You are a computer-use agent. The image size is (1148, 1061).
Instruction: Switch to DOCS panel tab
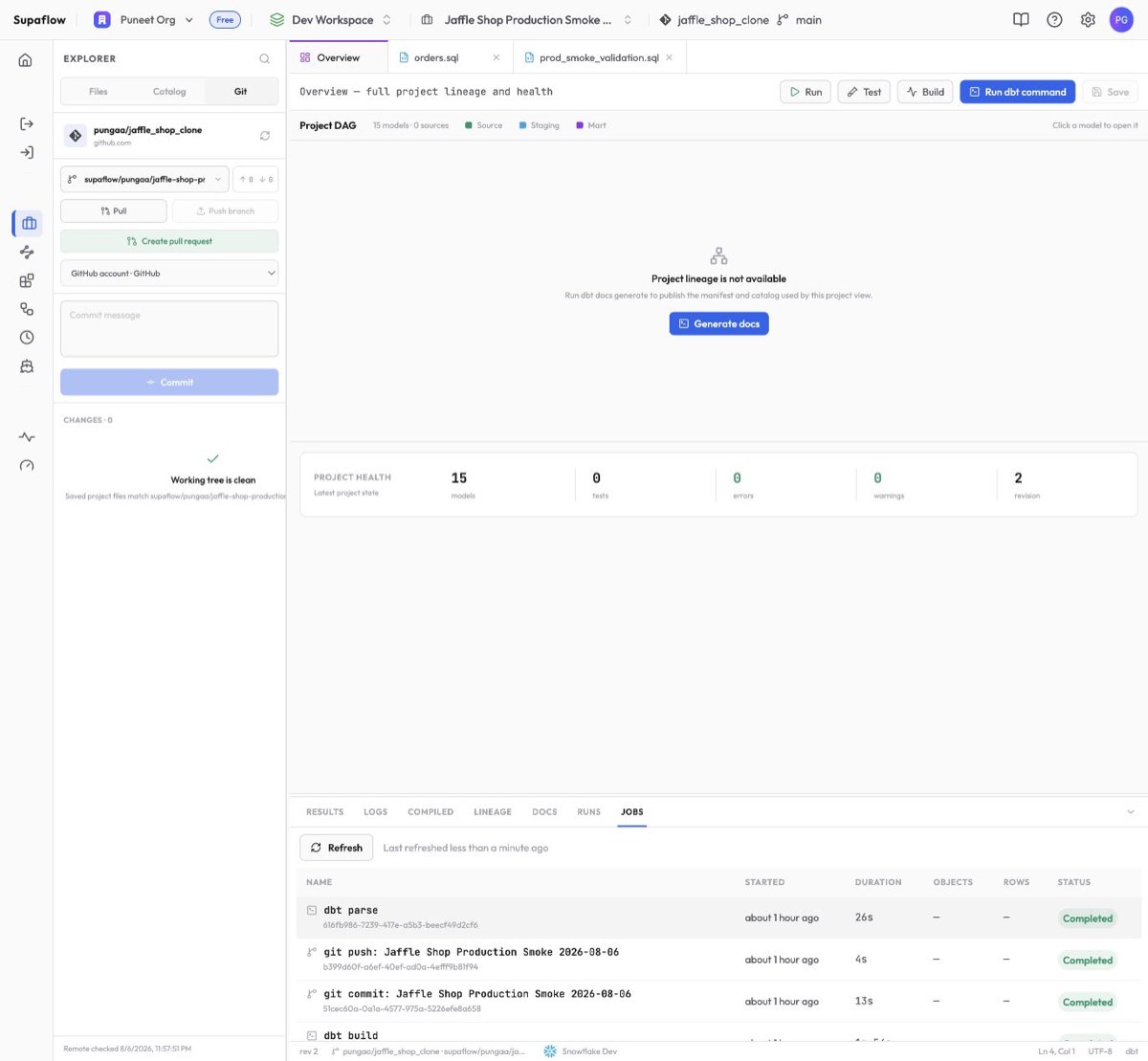544,812
